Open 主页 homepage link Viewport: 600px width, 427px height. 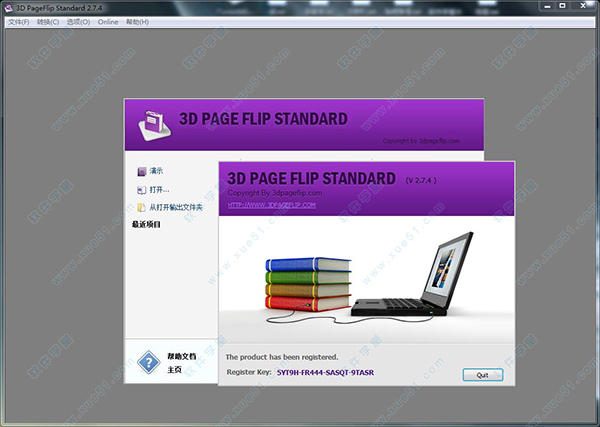click(x=174, y=370)
